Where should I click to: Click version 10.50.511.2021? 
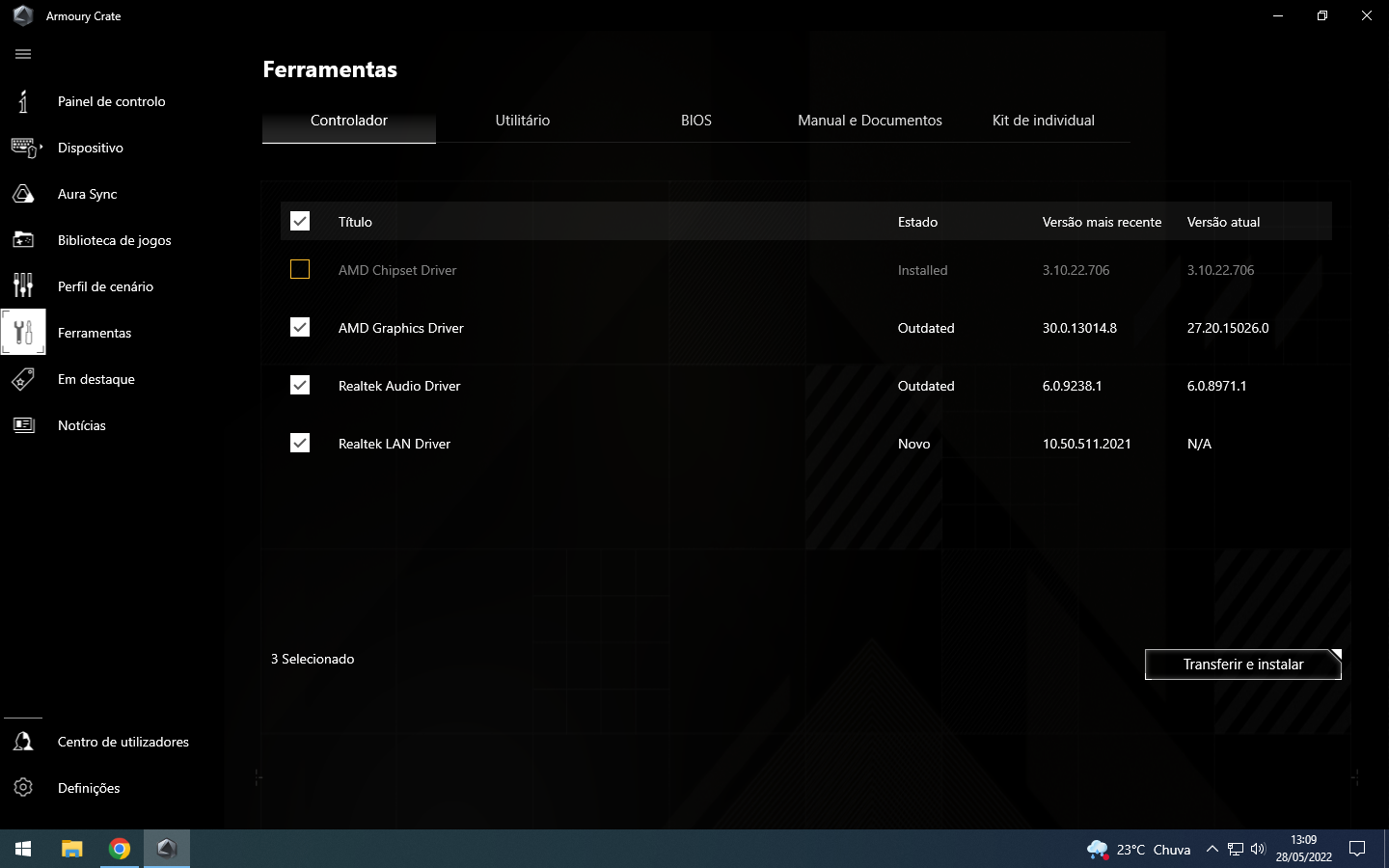1087,444
